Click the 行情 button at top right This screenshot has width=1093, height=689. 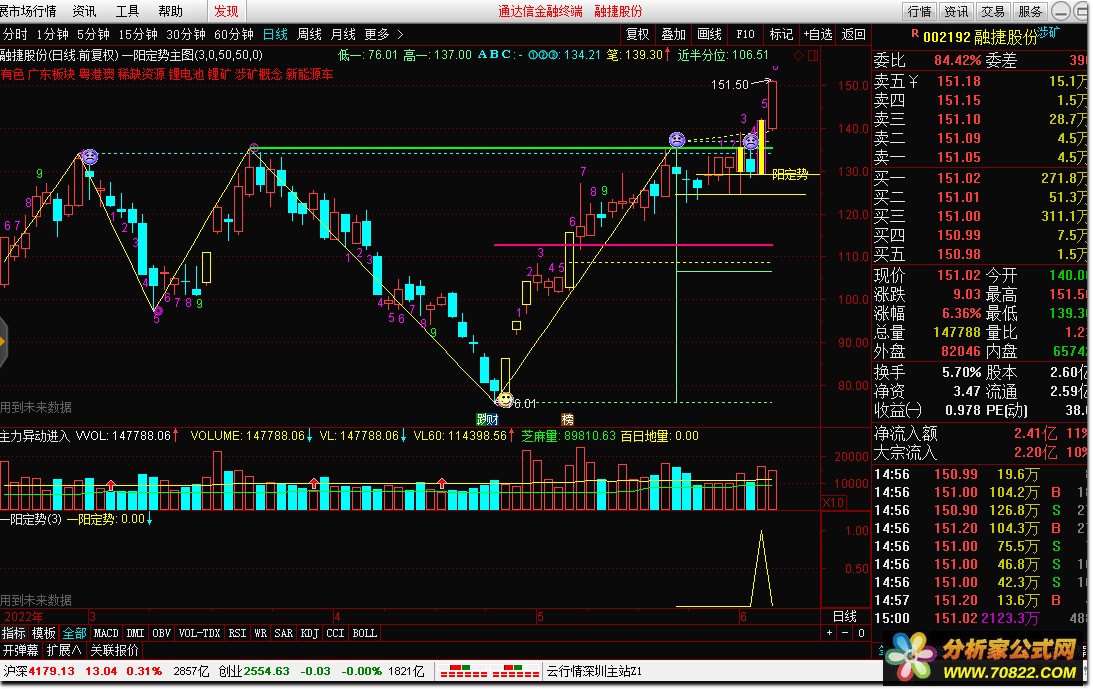[x=919, y=11]
